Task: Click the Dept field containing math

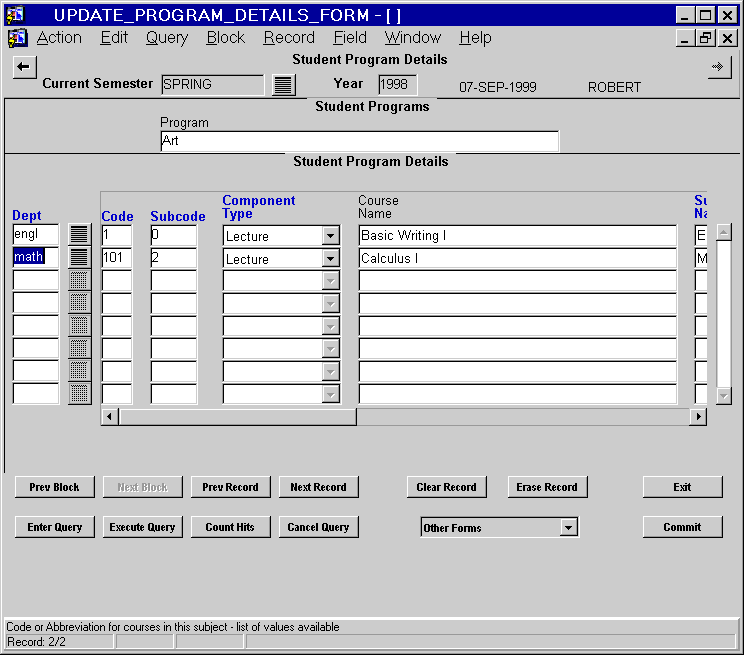Action: pyautogui.click(x=36, y=257)
